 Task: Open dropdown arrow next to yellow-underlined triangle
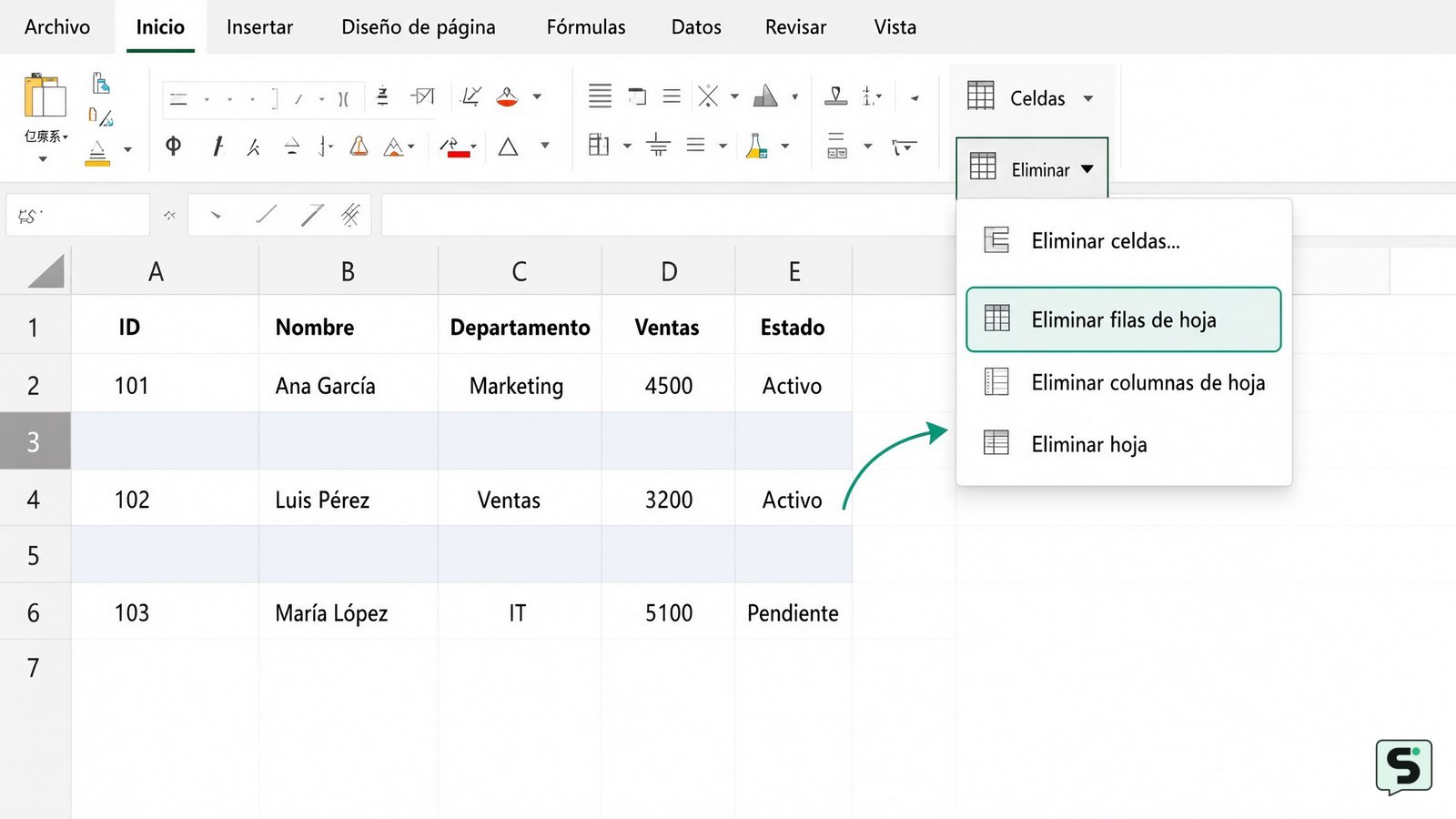click(127, 149)
